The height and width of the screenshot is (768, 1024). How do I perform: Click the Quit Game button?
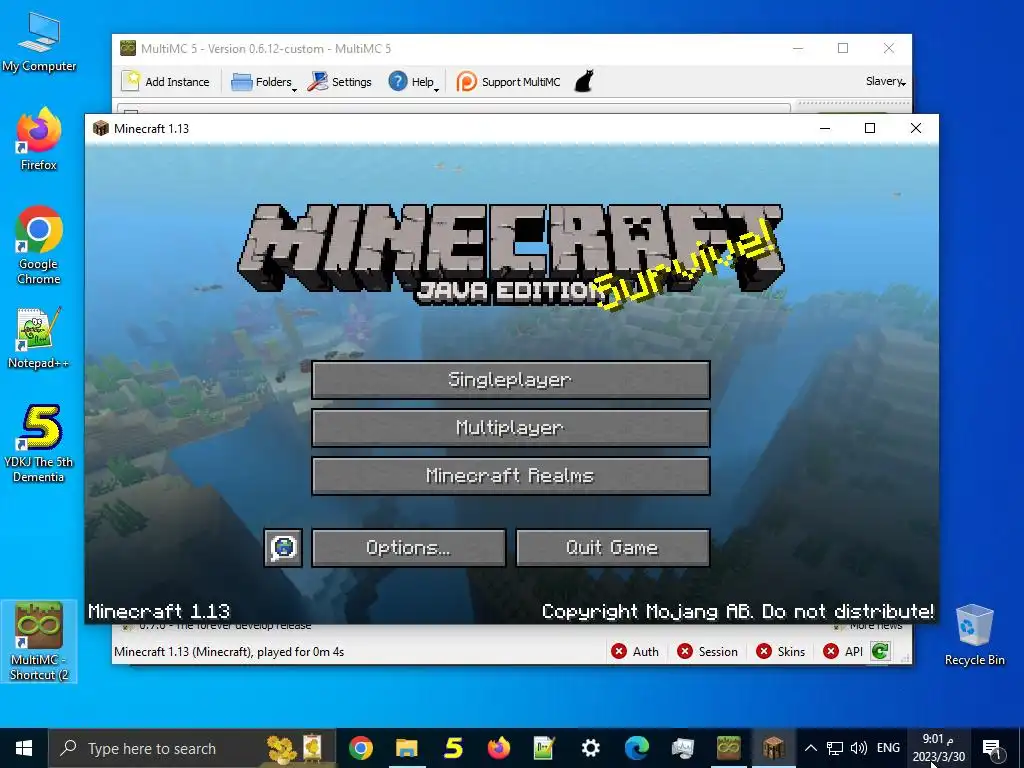point(613,547)
